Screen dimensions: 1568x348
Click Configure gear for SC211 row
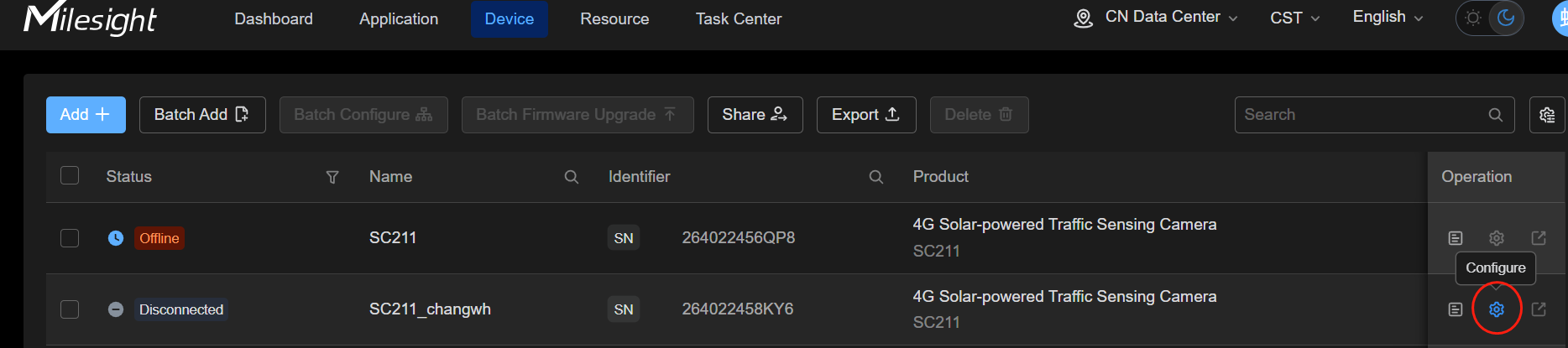pos(1497,238)
